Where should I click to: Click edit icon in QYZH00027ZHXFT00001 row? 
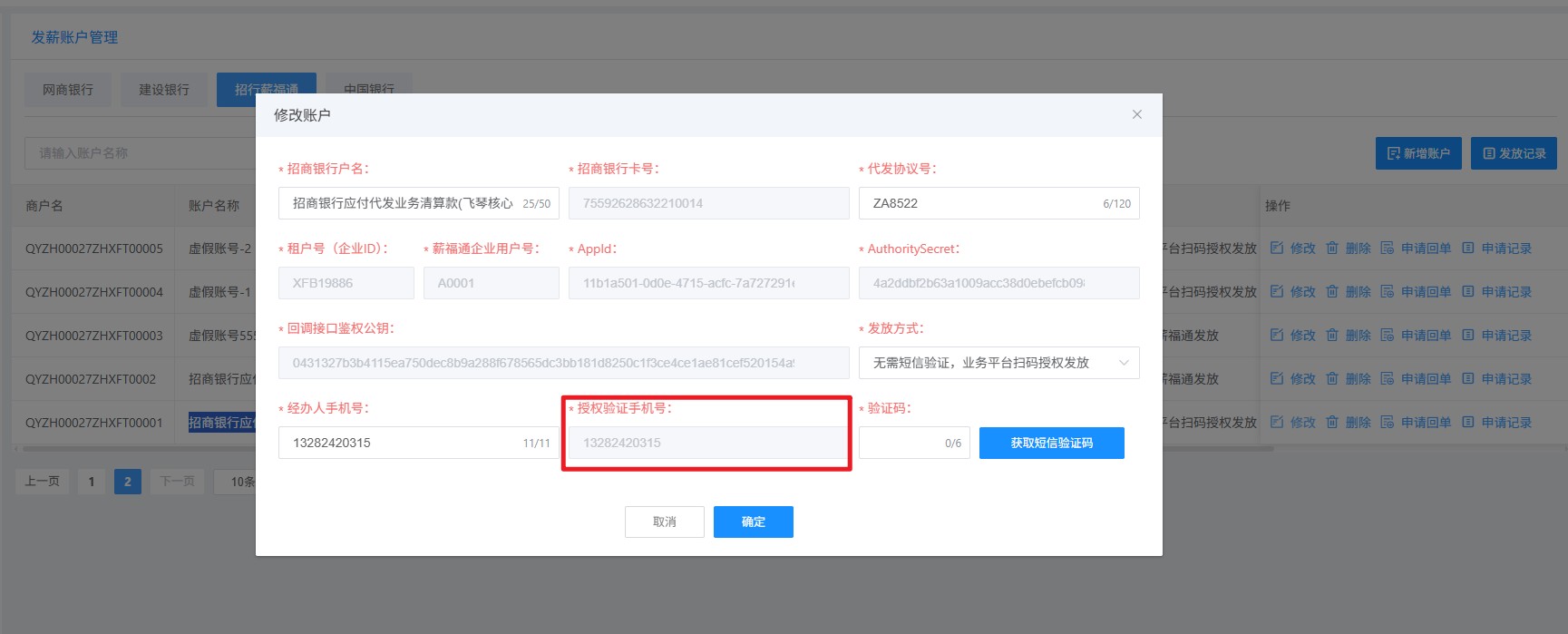[x=1277, y=422]
